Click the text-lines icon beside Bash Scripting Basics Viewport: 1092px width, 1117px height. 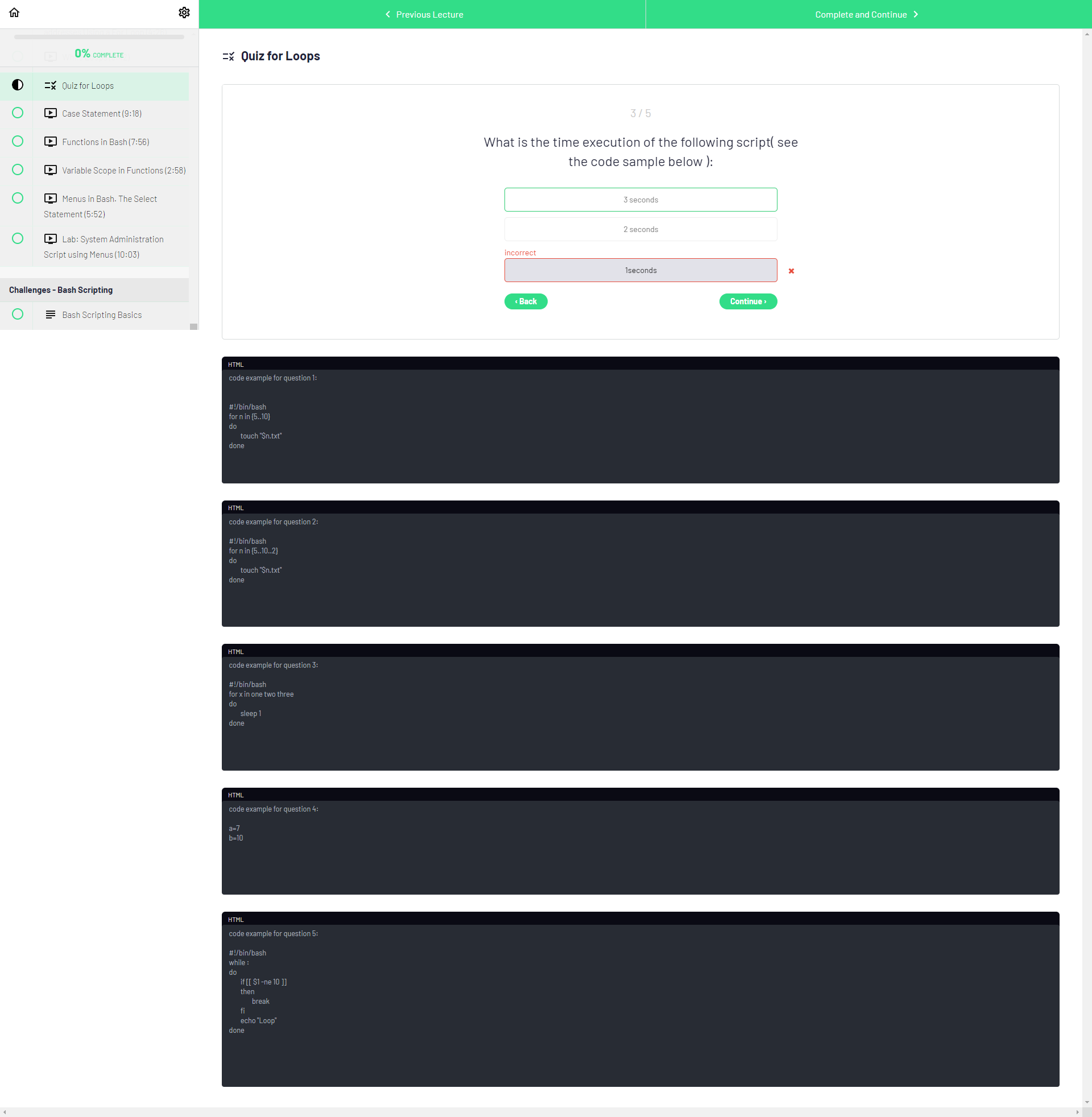pos(51,315)
